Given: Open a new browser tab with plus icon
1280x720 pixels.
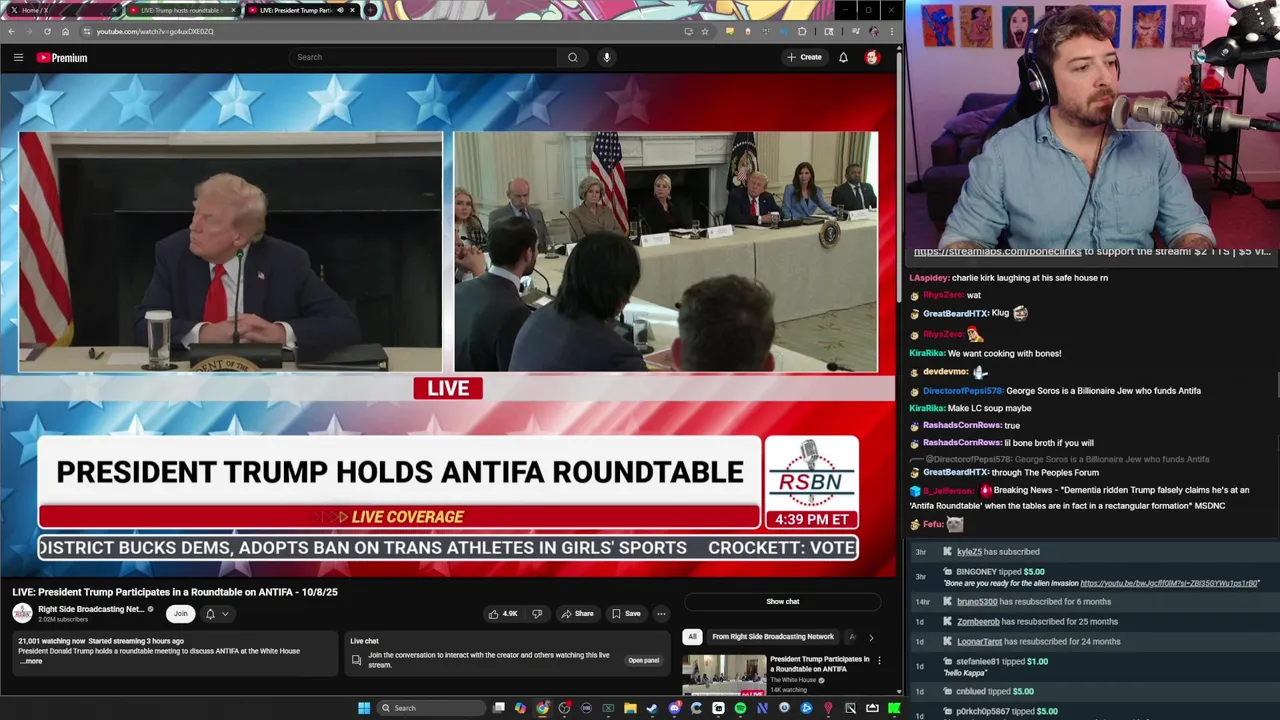Looking at the screenshot, I should point(371,10).
